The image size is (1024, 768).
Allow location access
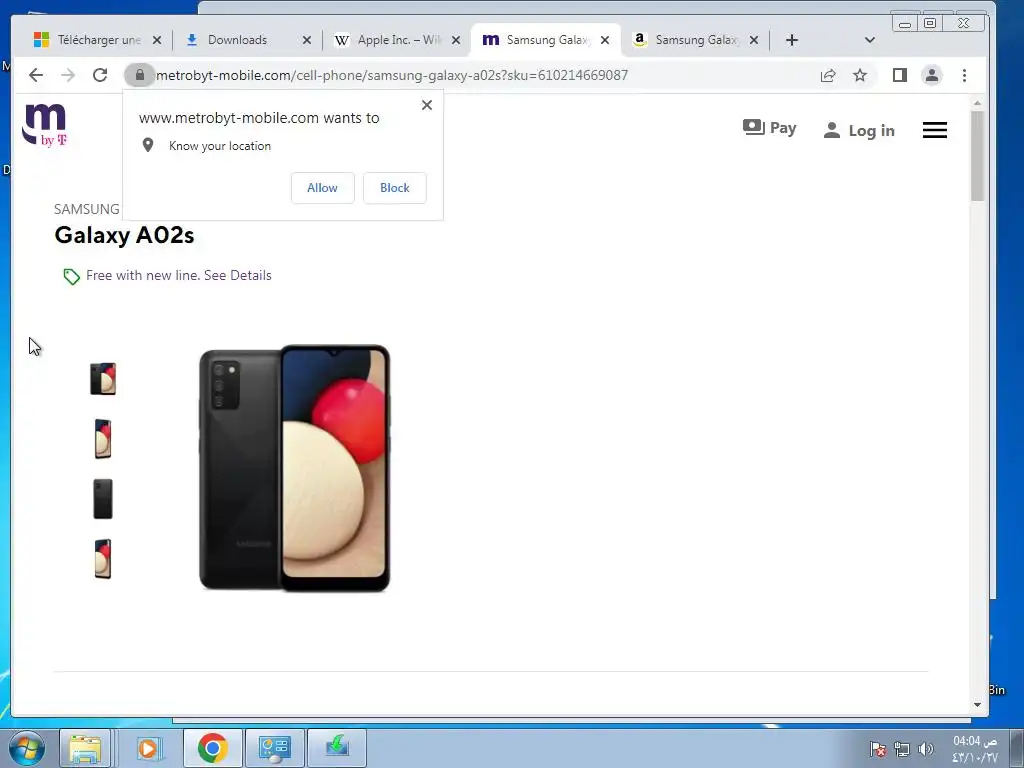(323, 188)
